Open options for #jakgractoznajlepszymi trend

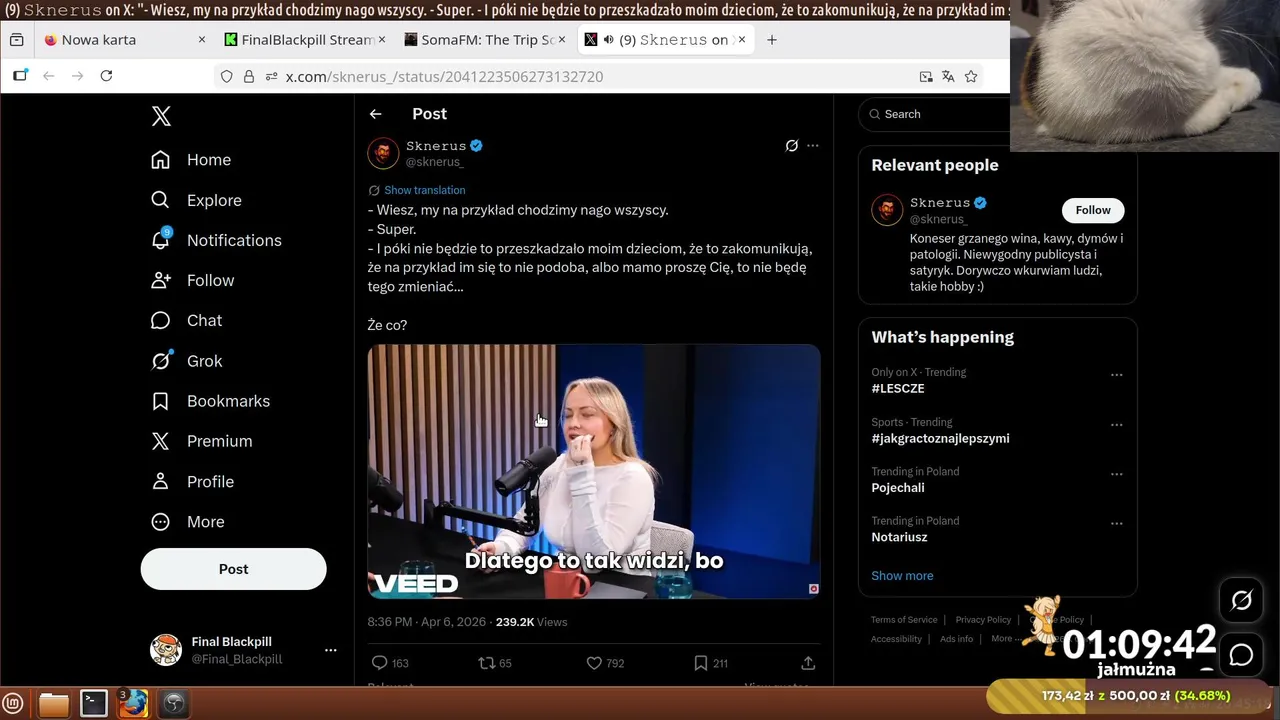(1117, 425)
